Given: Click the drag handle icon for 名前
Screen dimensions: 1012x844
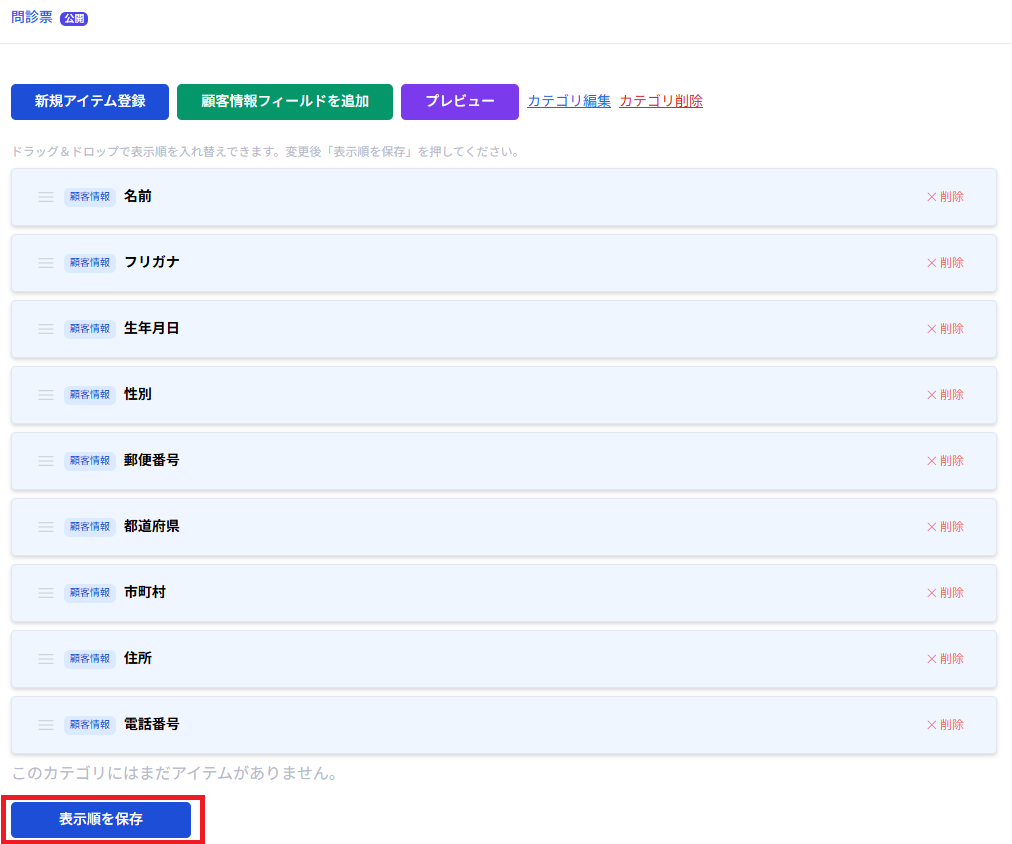Looking at the screenshot, I should [46, 197].
